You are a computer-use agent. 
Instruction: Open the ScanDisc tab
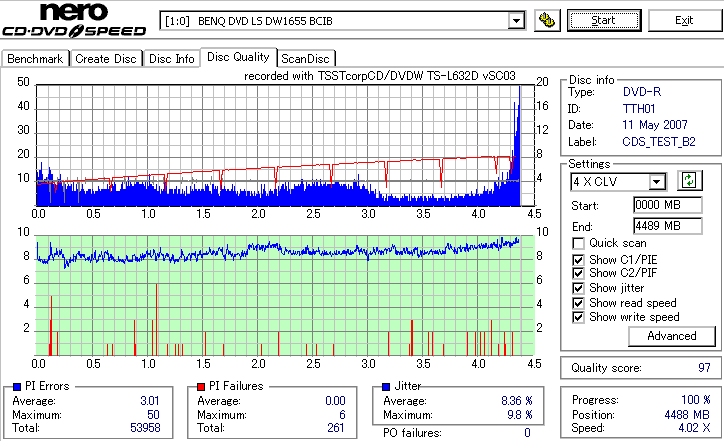click(x=305, y=59)
